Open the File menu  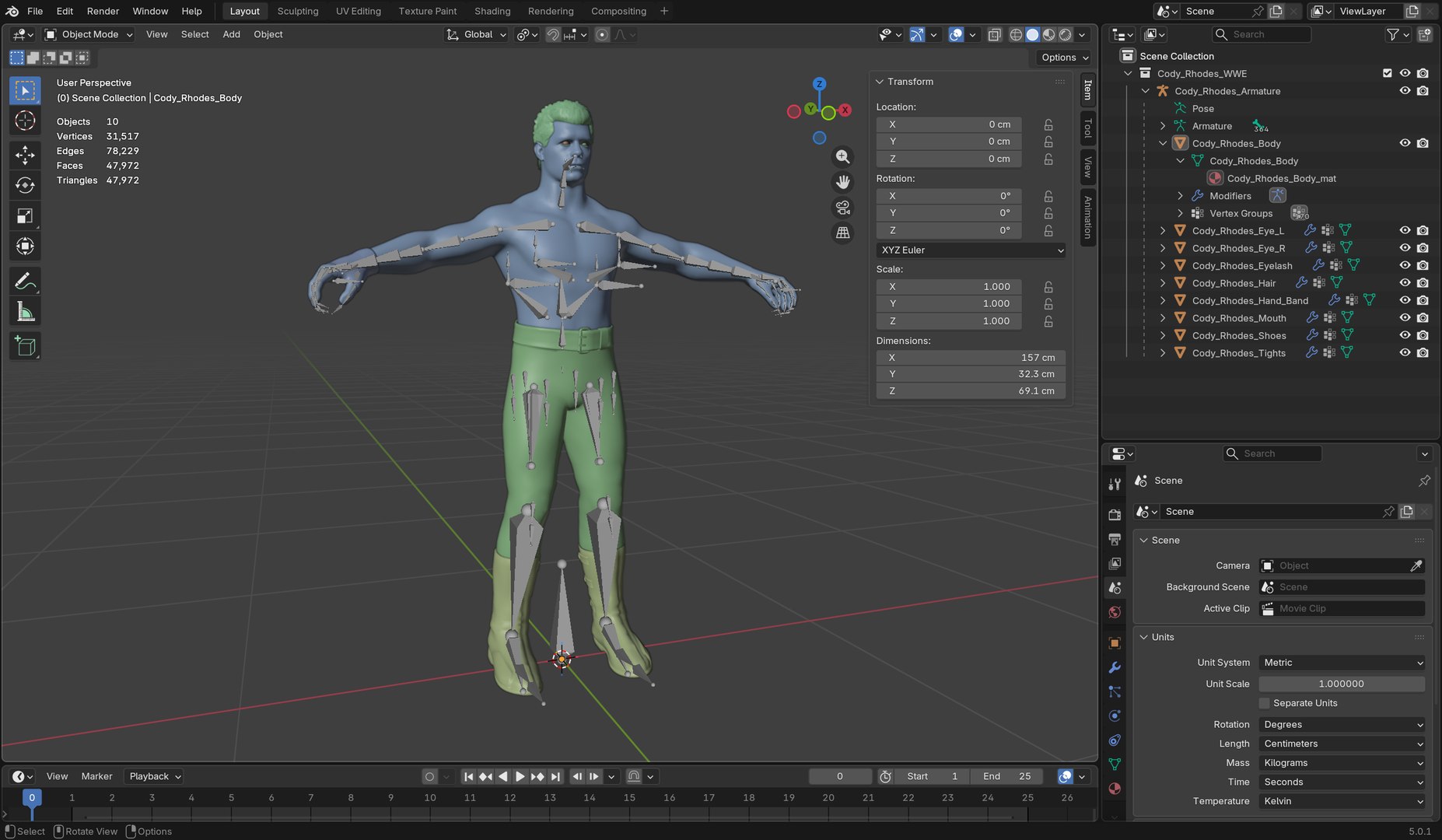[x=35, y=11]
